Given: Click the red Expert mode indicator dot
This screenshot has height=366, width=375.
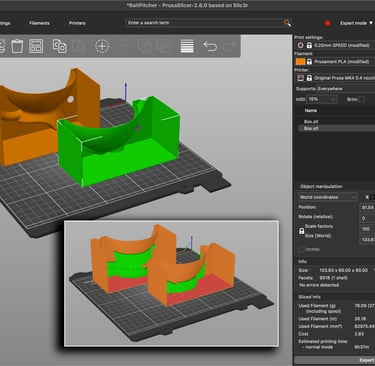Looking at the screenshot, I should [x=328, y=23].
